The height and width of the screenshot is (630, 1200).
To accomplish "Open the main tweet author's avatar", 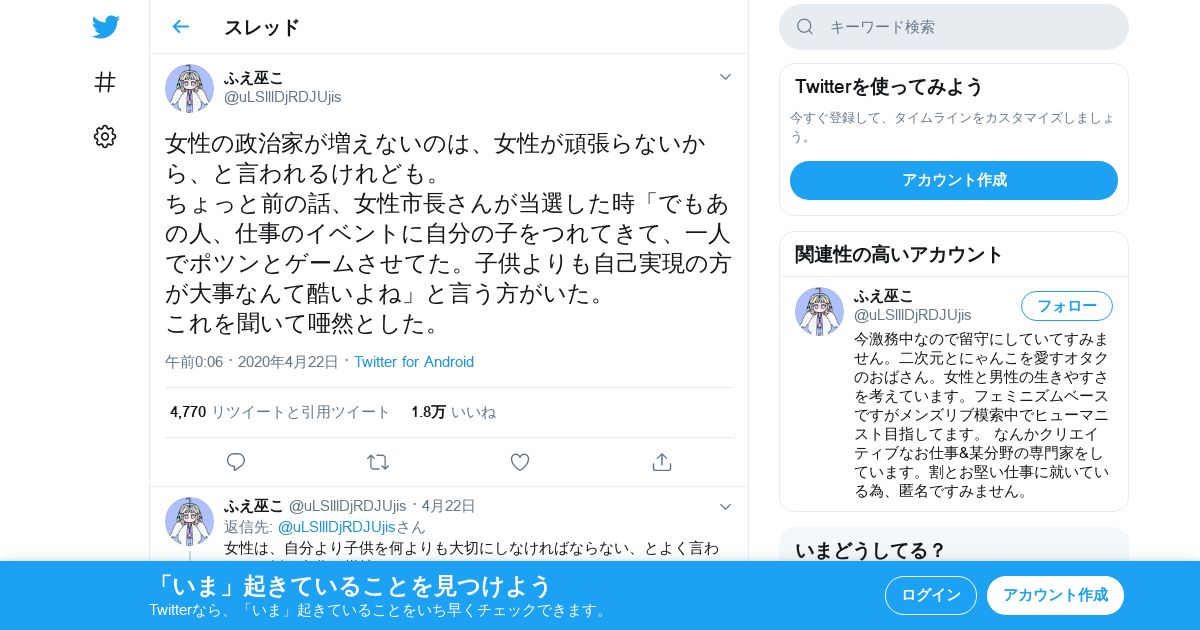I will pyautogui.click(x=189, y=88).
